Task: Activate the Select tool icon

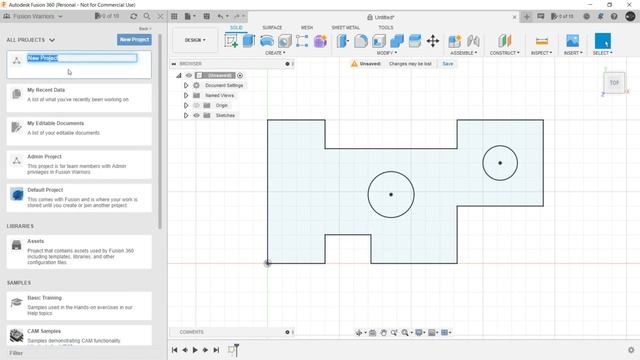Action: pyautogui.click(x=603, y=41)
